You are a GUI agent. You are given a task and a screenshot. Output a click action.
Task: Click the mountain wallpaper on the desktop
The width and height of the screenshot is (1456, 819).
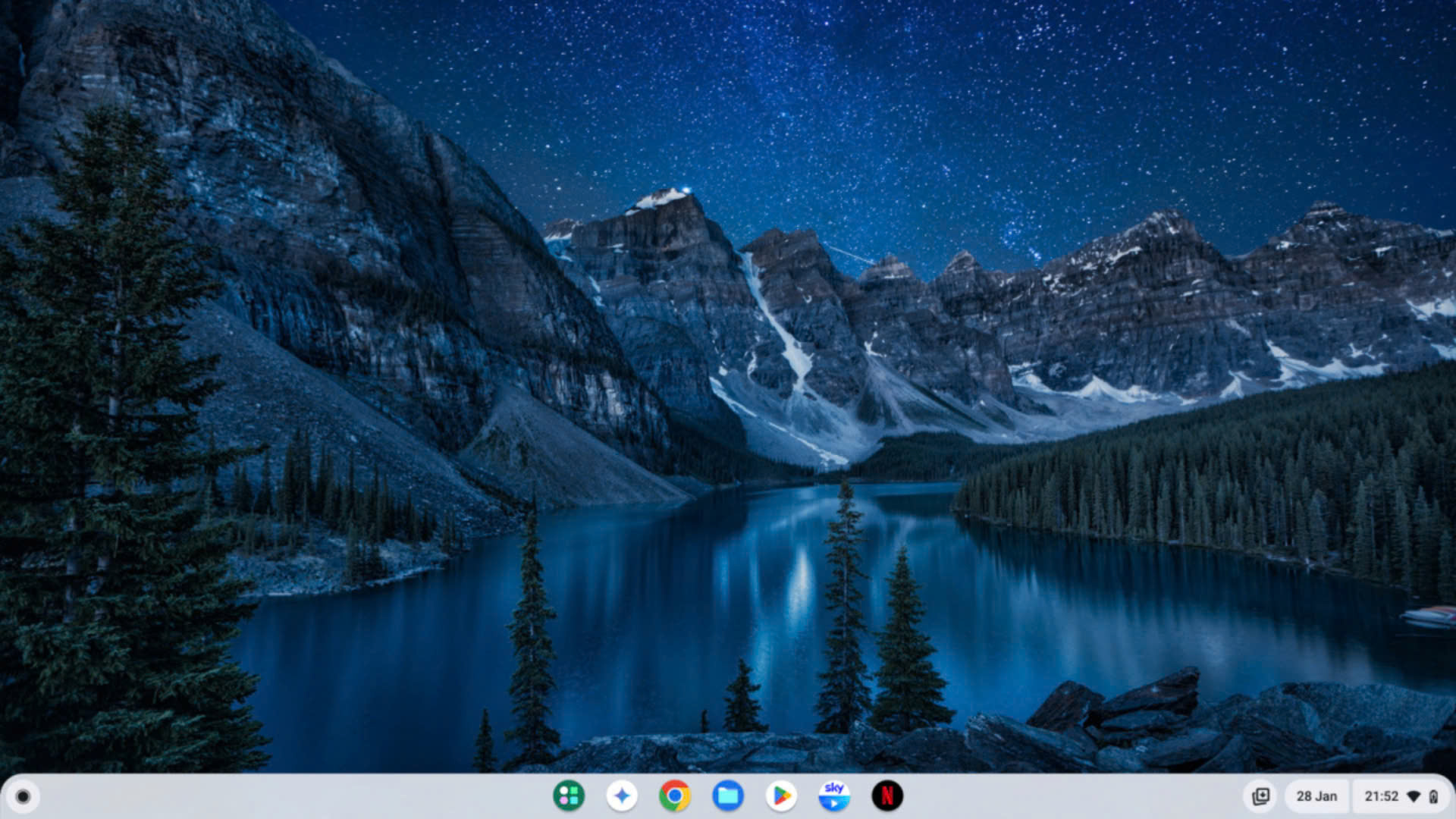click(x=728, y=379)
